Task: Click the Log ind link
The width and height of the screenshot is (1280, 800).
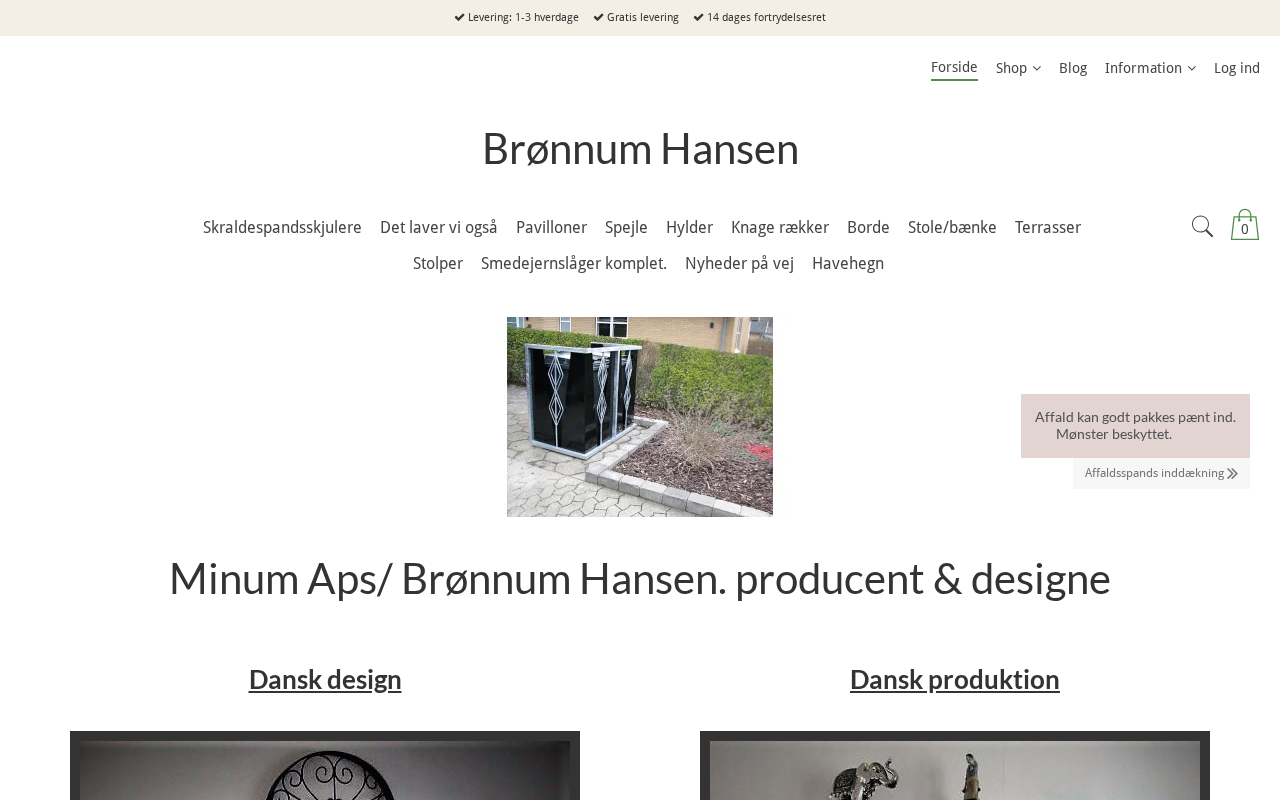Action: [1237, 68]
